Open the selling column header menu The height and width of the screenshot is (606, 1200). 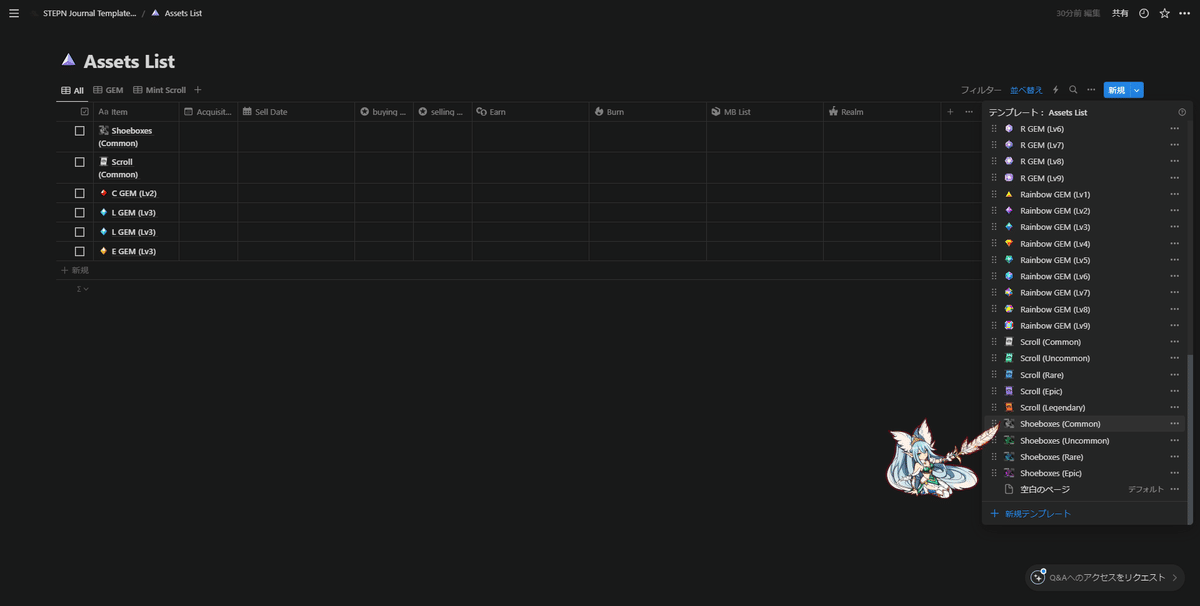point(443,112)
